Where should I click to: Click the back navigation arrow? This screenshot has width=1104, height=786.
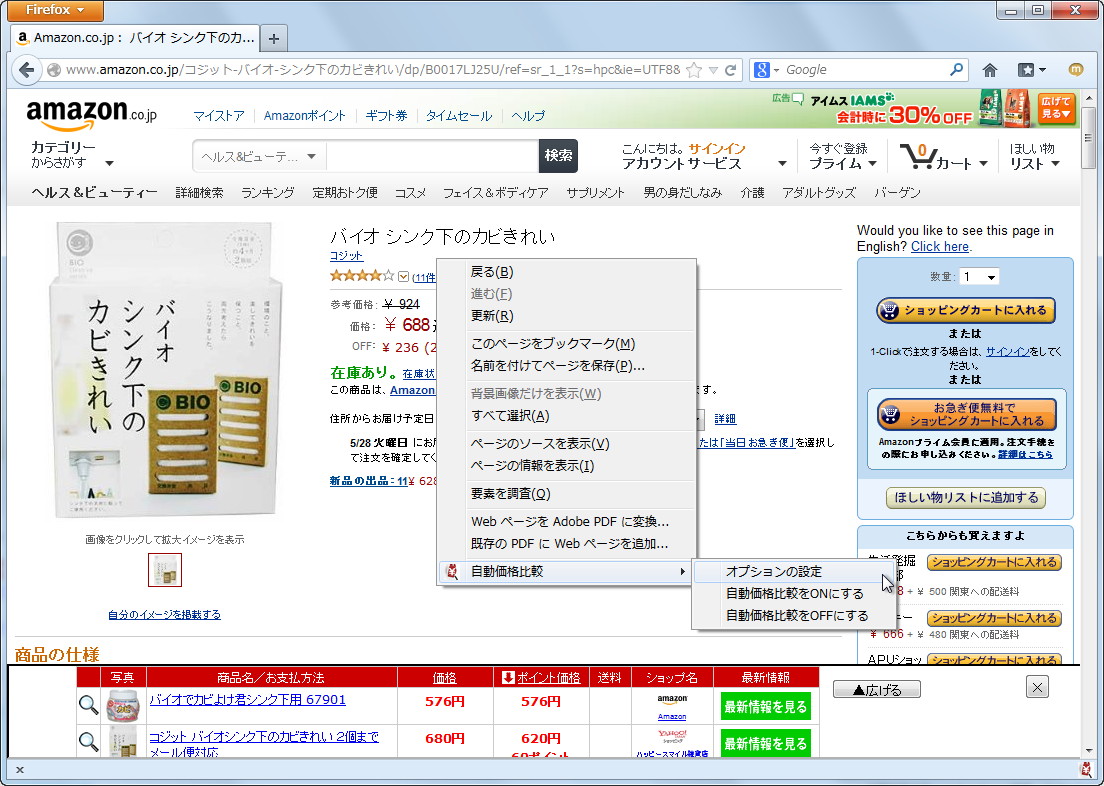tap(27, 70)
